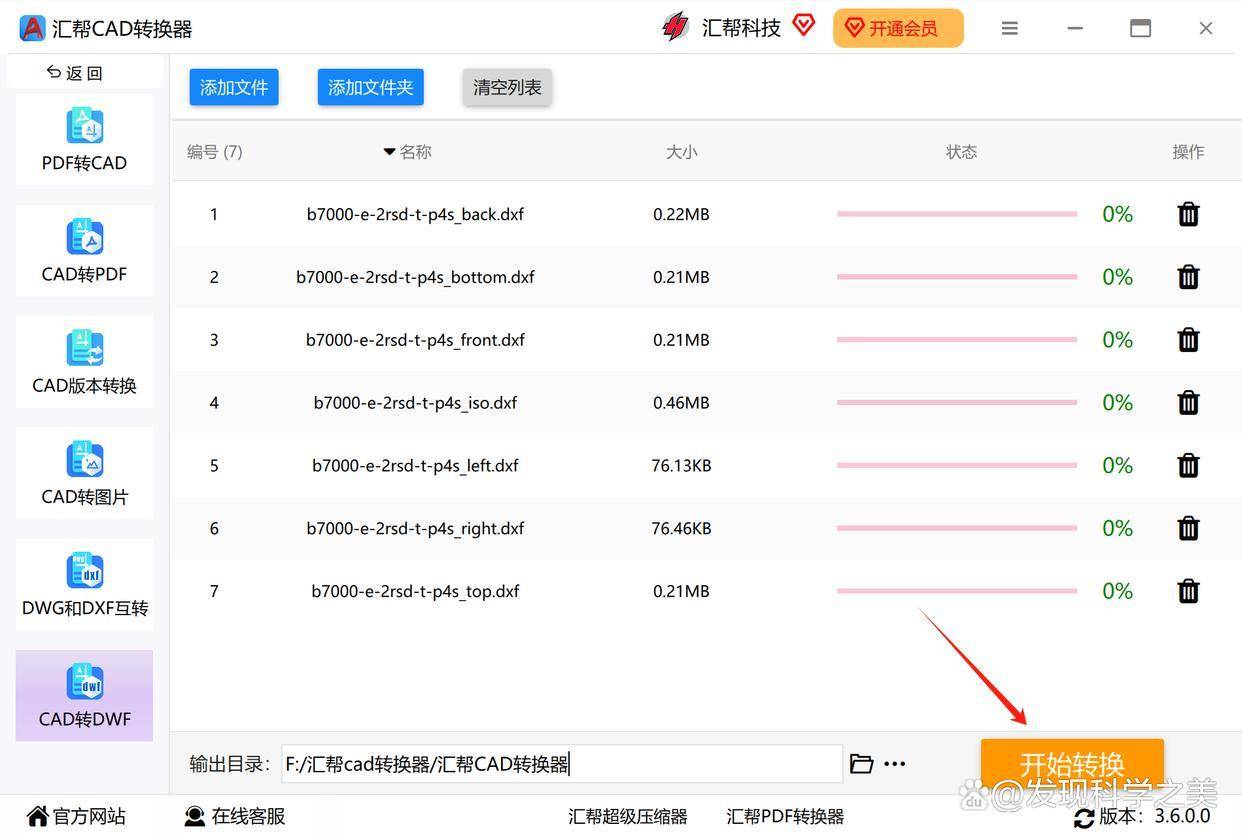Screen dimensions: 1242x837
Task: Go back with 返回 button
Action: [x=75, y=73]
